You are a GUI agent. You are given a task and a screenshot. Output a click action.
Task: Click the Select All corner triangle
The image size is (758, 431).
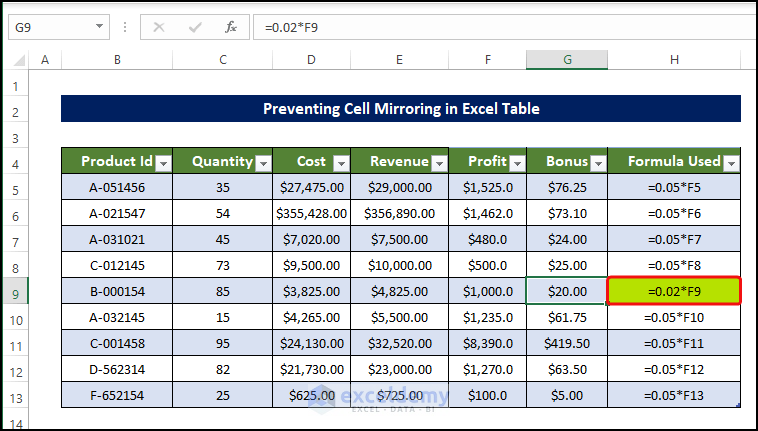click(17, 61)
